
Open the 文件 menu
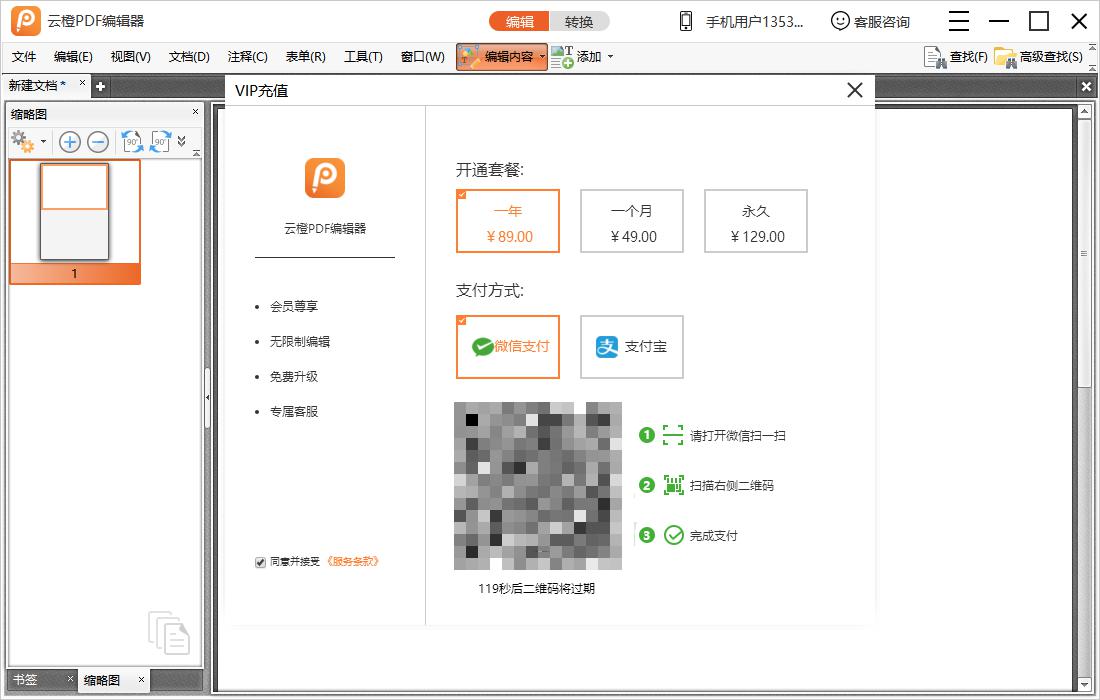[x=24, y=57]
